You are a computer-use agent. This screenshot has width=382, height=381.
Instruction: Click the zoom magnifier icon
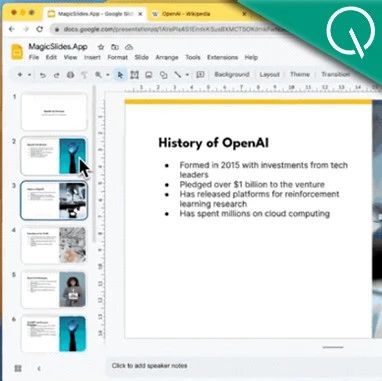[x=98, y=75]
